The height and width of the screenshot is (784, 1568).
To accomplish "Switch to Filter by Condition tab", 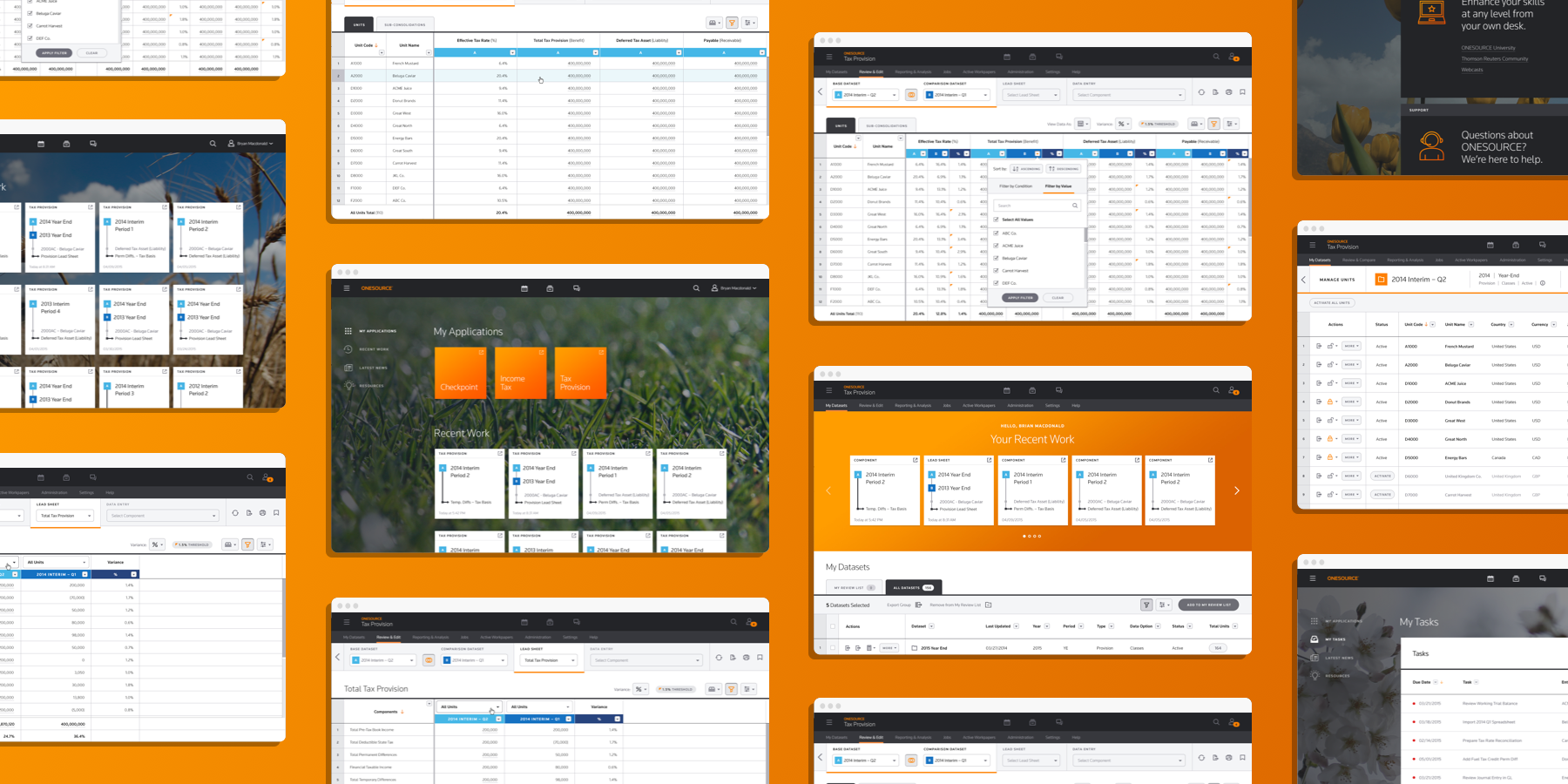I will tap(1016, 186).
